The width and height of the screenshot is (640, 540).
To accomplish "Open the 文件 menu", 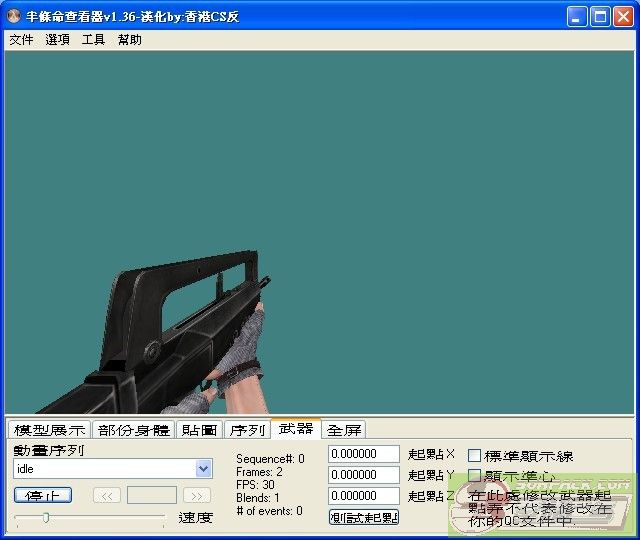I will pos(21,40).
